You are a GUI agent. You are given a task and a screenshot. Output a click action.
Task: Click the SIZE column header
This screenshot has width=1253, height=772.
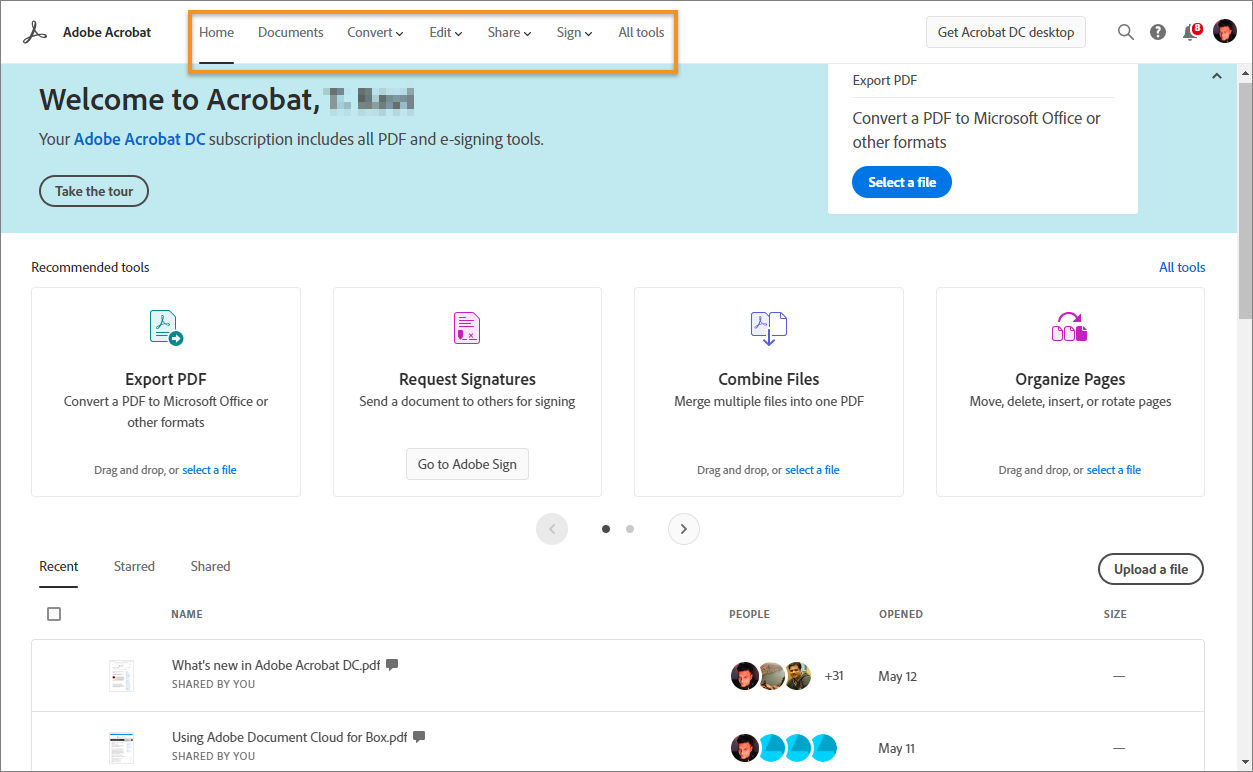coord(1115,614)
